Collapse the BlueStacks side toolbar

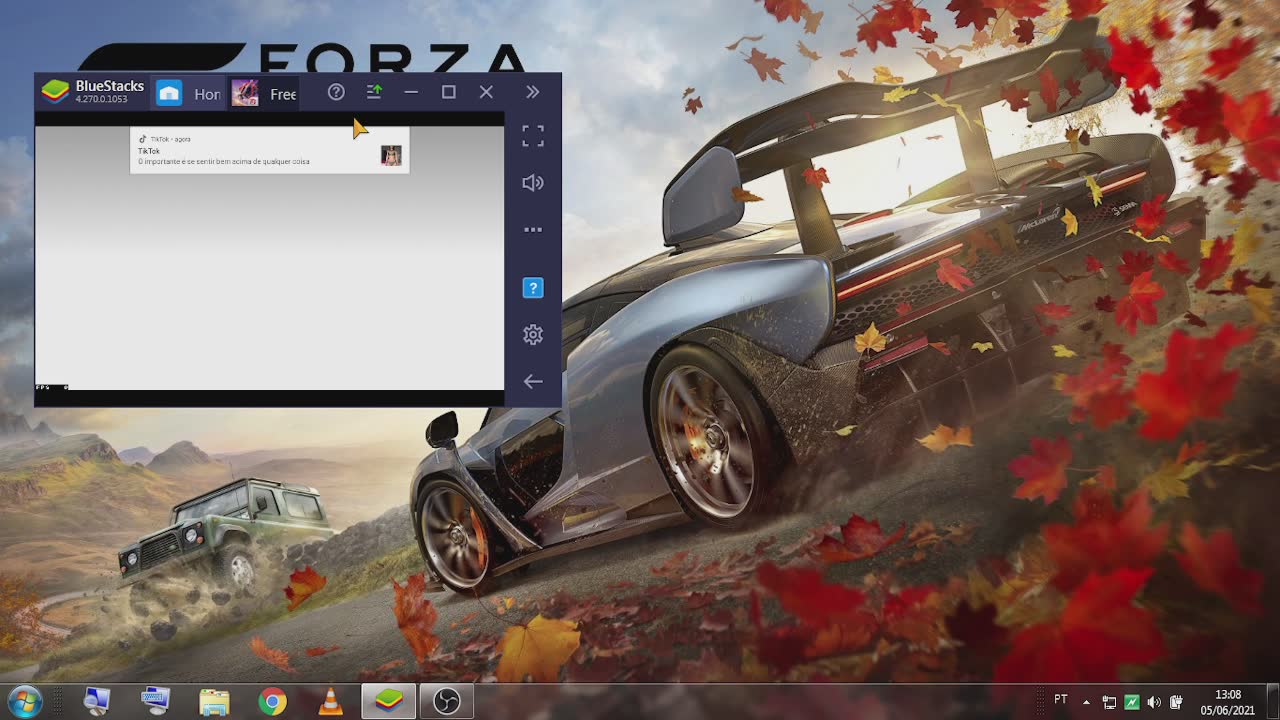533,92
